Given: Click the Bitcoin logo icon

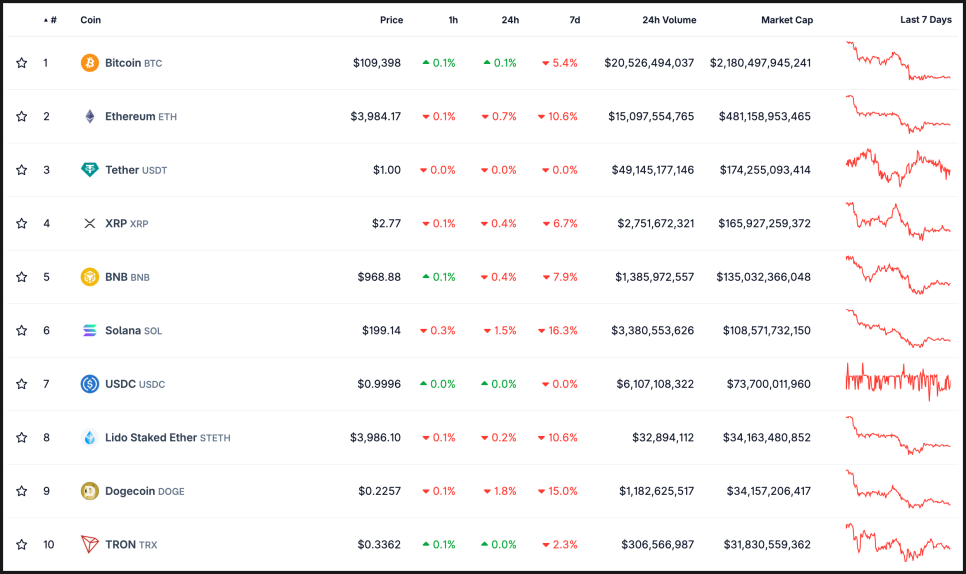Looking at the screenshot, I should [x=89, y=63].
